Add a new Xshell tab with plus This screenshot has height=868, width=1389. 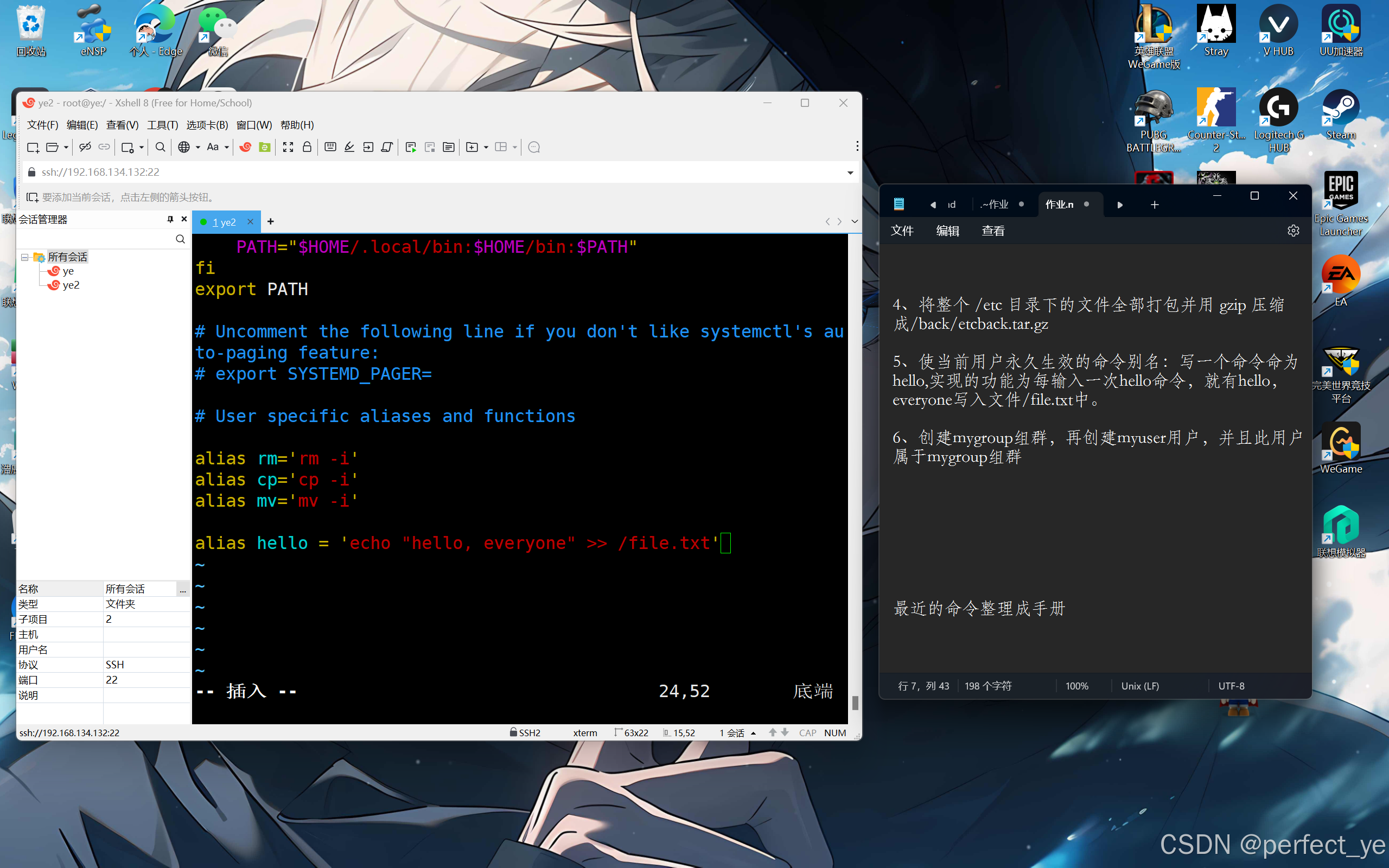(270, 221)
